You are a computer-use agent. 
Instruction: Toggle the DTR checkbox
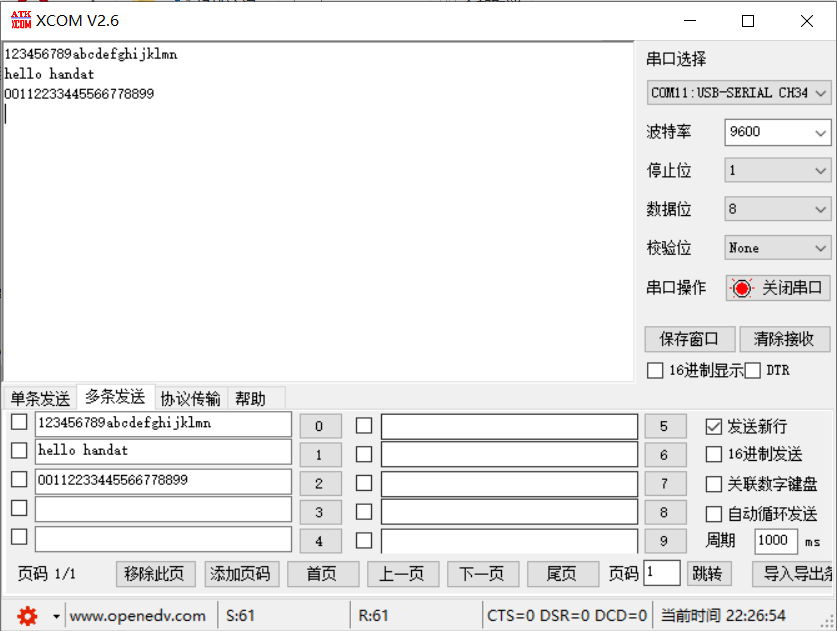tap(753, 371)
